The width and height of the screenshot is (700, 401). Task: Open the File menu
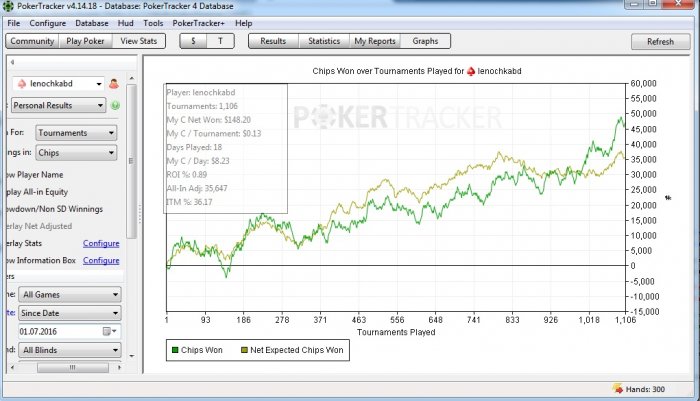[x=13, y=23]
